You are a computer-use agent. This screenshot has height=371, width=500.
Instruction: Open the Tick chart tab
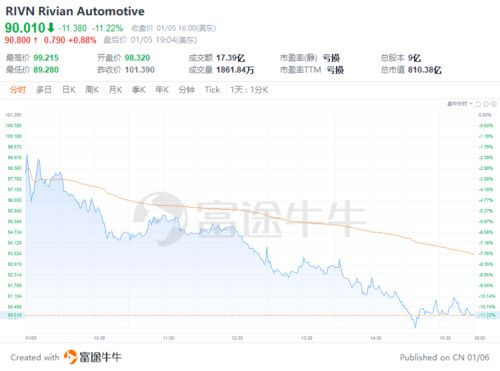point(212,90)
